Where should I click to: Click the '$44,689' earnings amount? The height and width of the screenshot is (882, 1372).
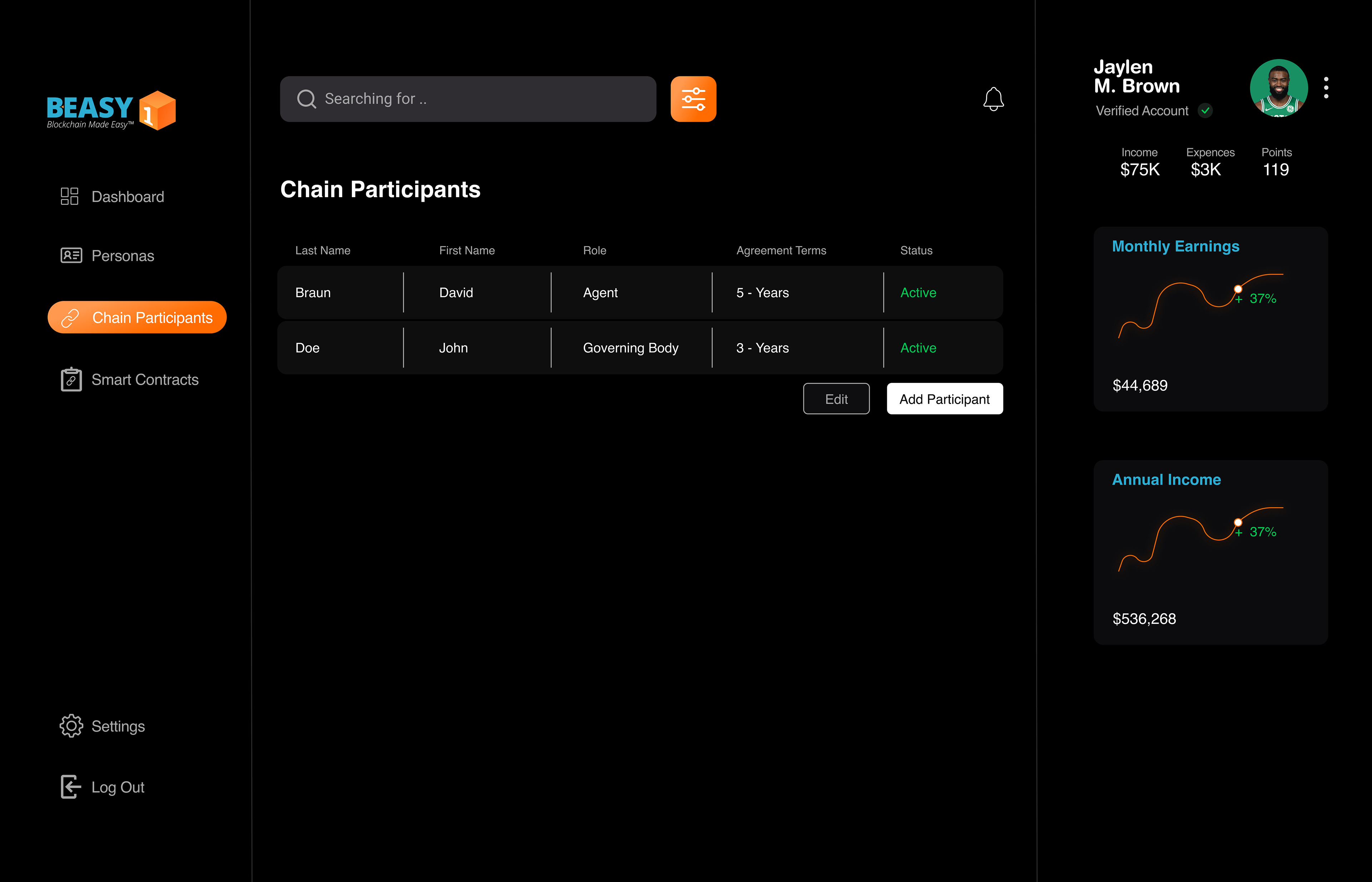pos(1140,385)
